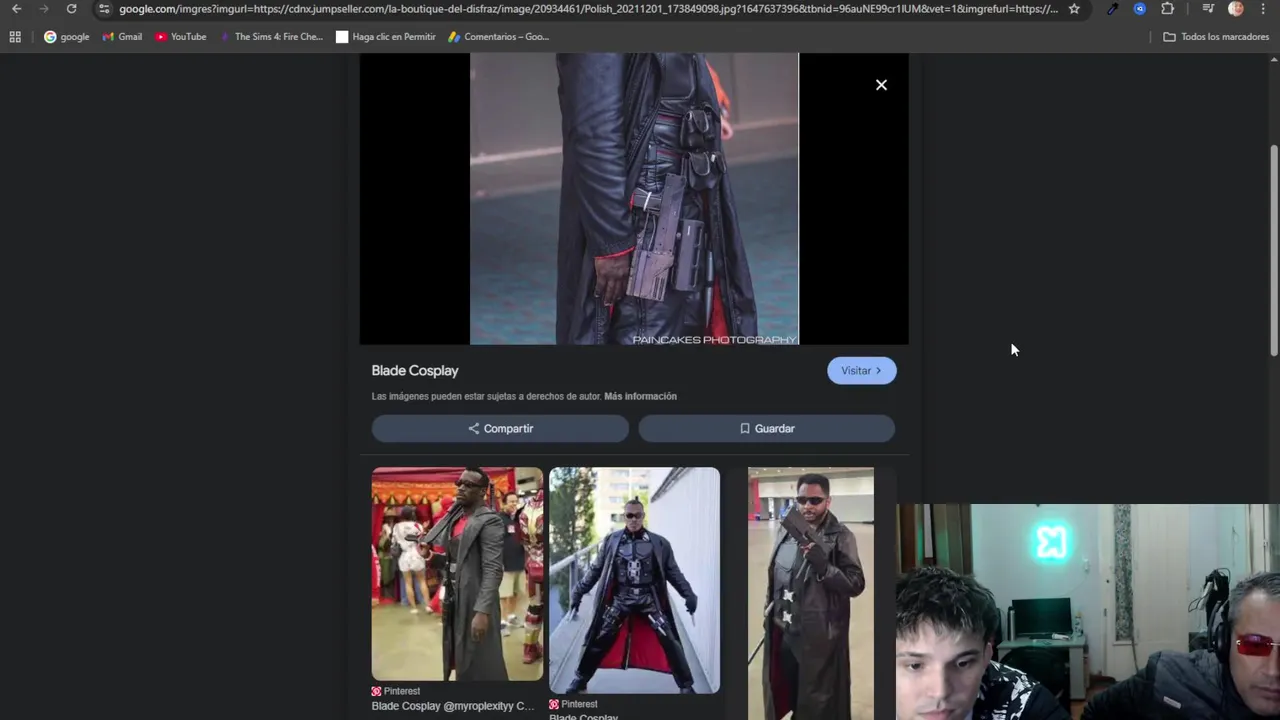Open the Haga clic en Permitir bookmark
Image resolution: width=1280 pixels, height=720 pixels.
tap(386, 37)
